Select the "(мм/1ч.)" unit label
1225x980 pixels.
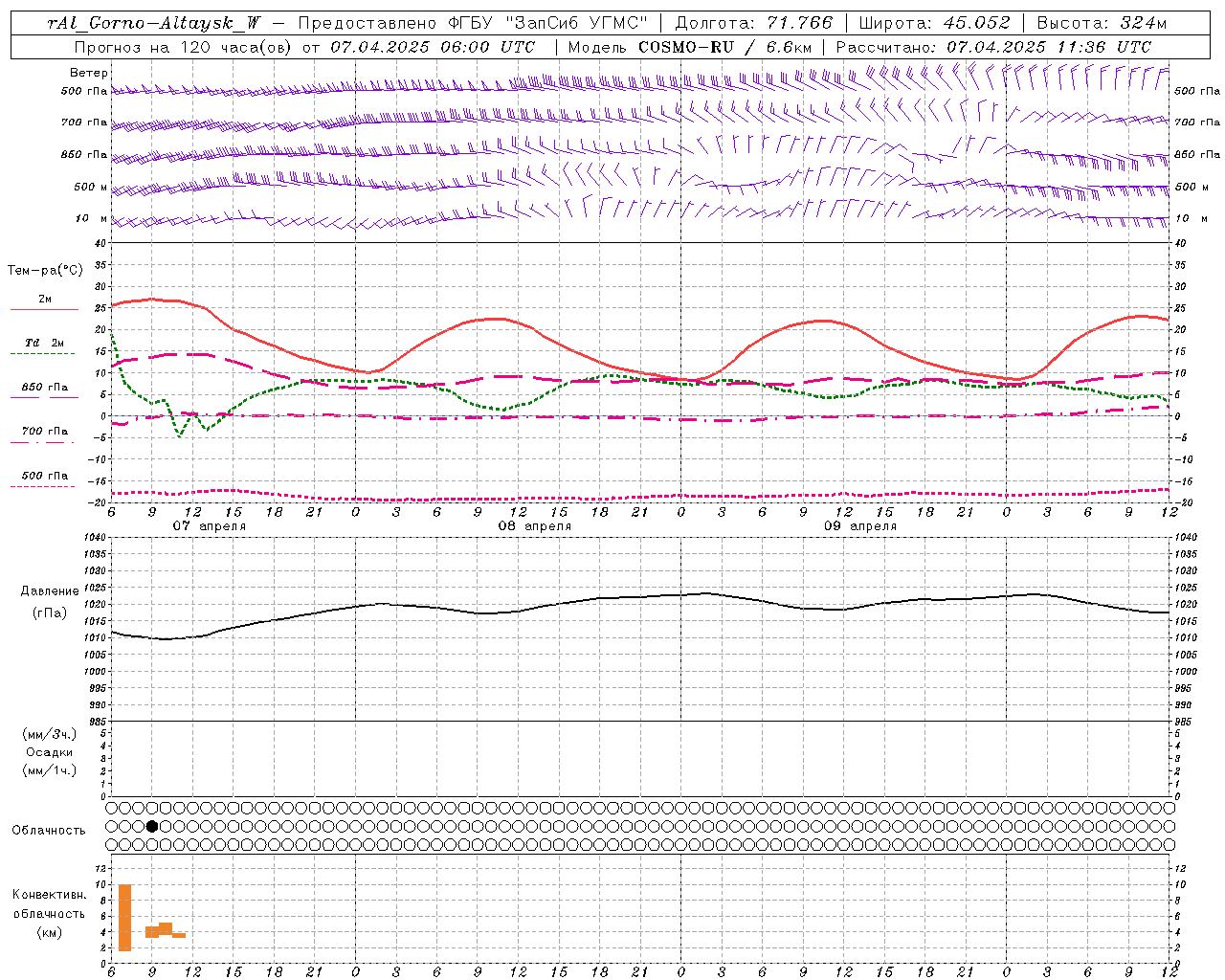click(x=50, y=770)
